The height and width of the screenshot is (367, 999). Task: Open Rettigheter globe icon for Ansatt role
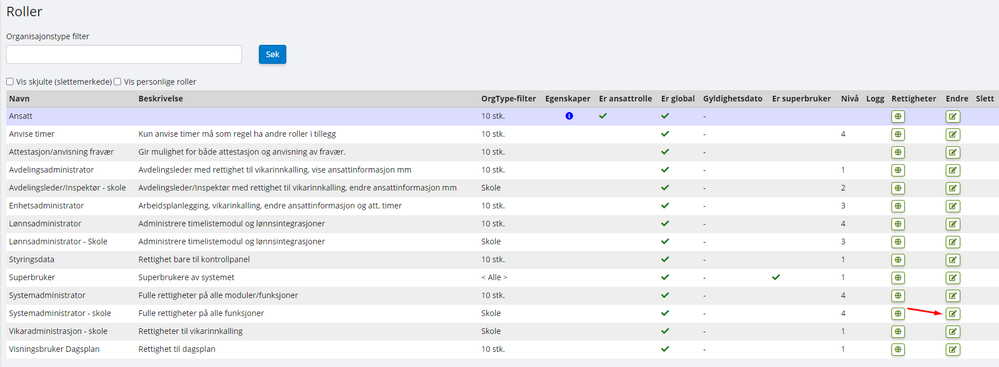[x=898, y=117]
